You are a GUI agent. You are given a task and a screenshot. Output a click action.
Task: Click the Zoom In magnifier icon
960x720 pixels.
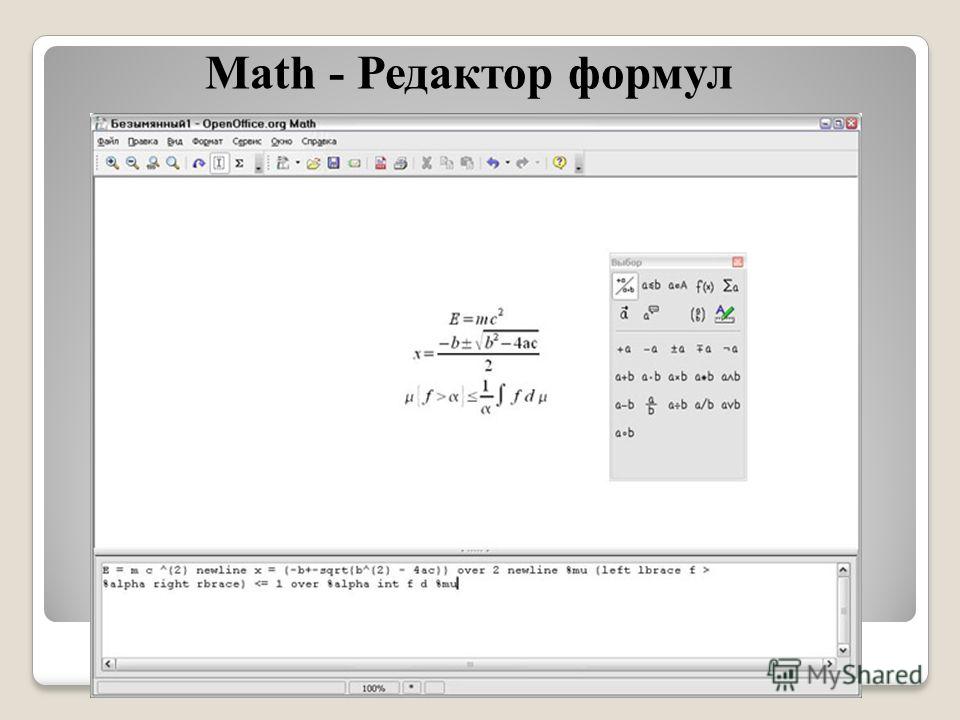pos(112,163)
